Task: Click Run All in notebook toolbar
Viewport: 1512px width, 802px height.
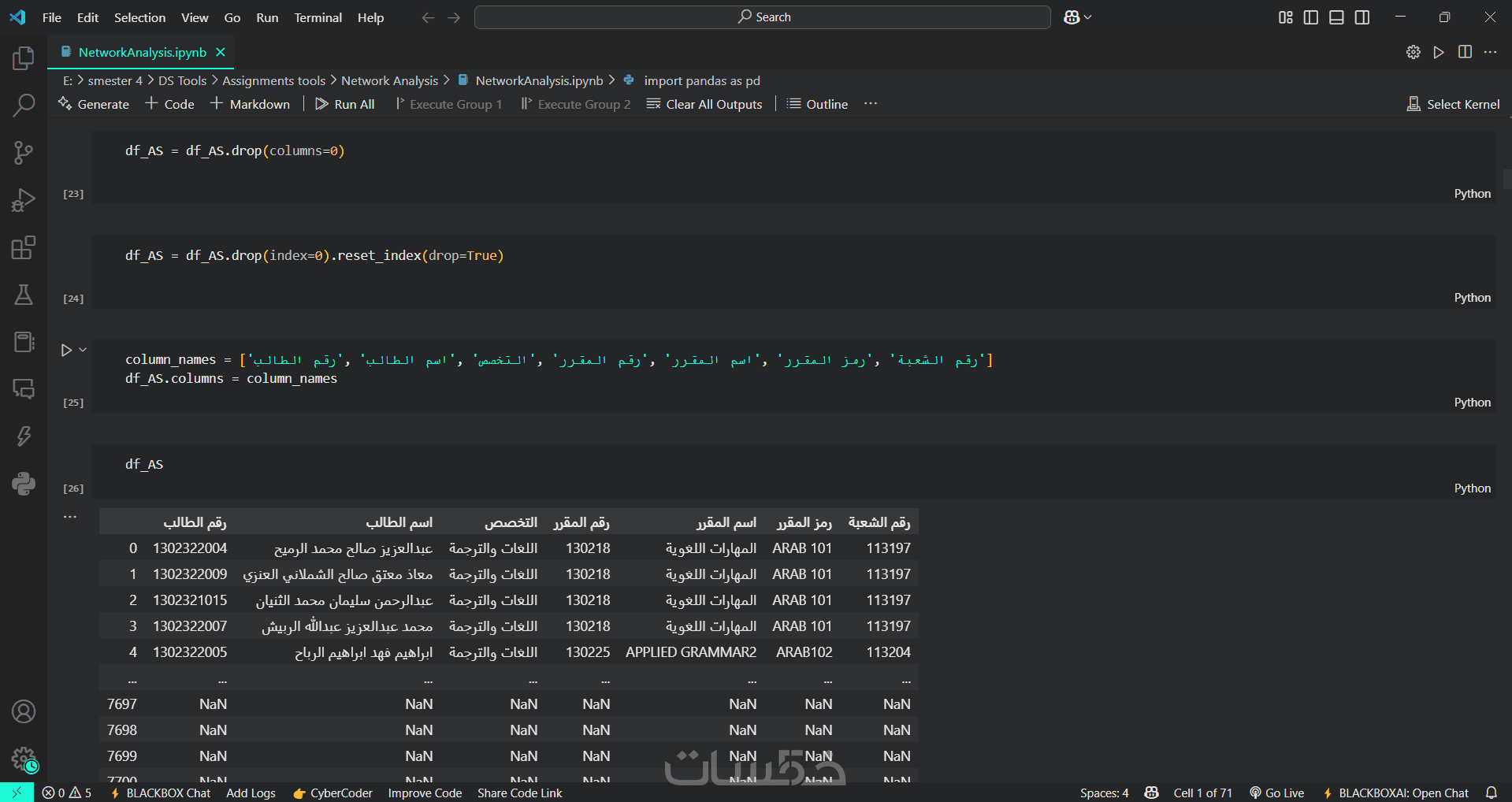Action: (x=345, y=104)
